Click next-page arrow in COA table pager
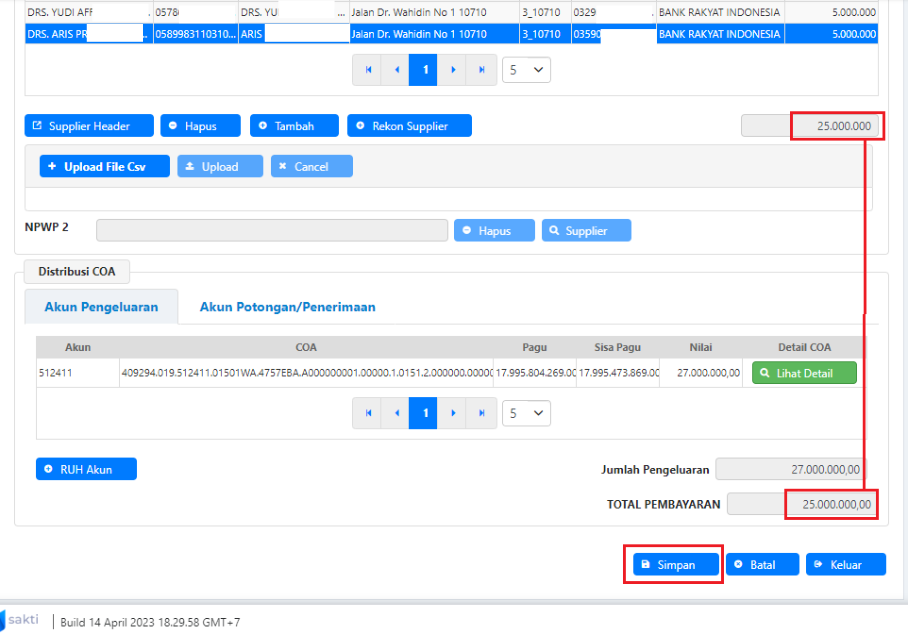 [453, 412]
